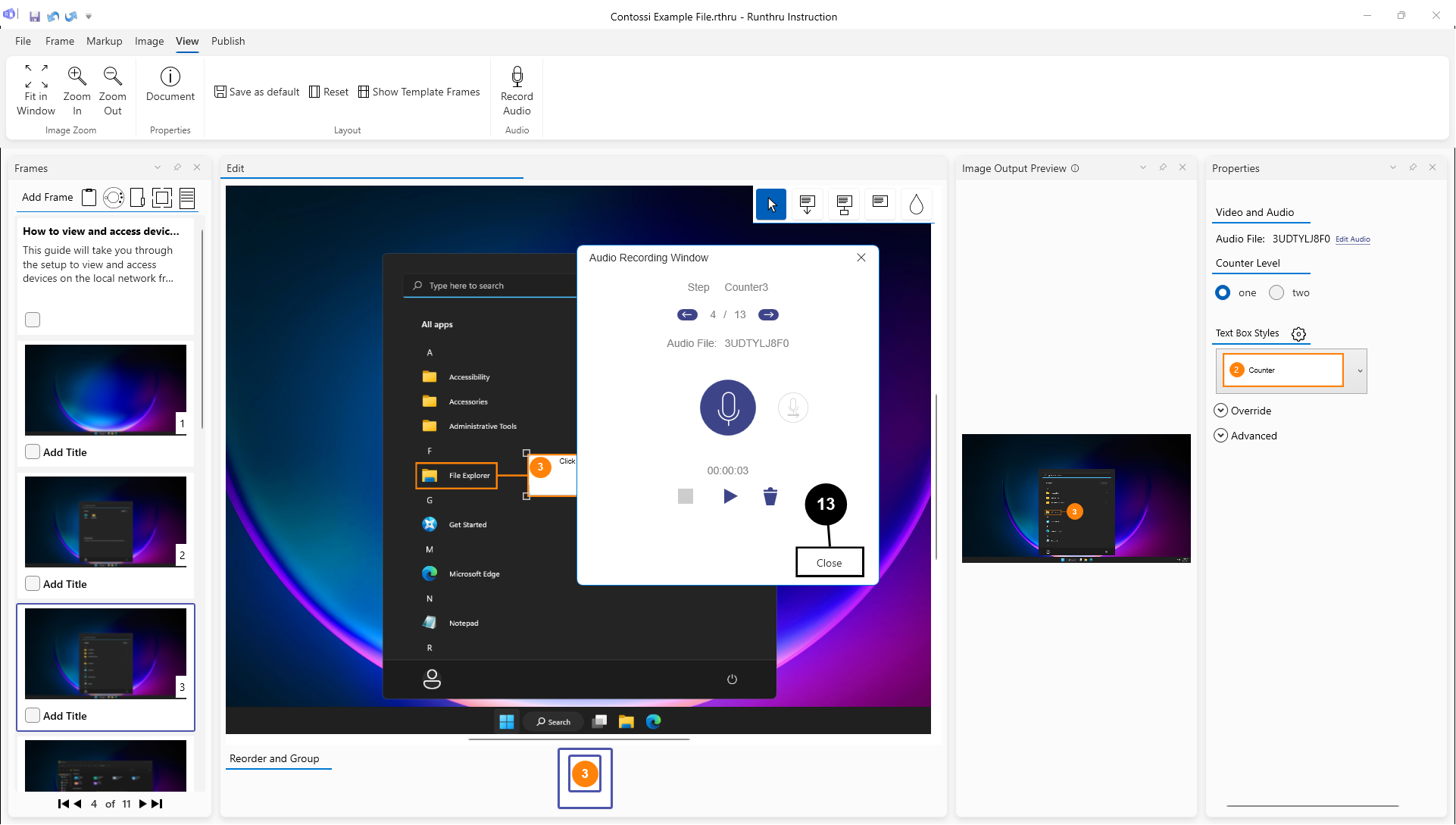1456x825 pixels.
Task: Play the recorded audio clip
Action: tap(730, 496)
